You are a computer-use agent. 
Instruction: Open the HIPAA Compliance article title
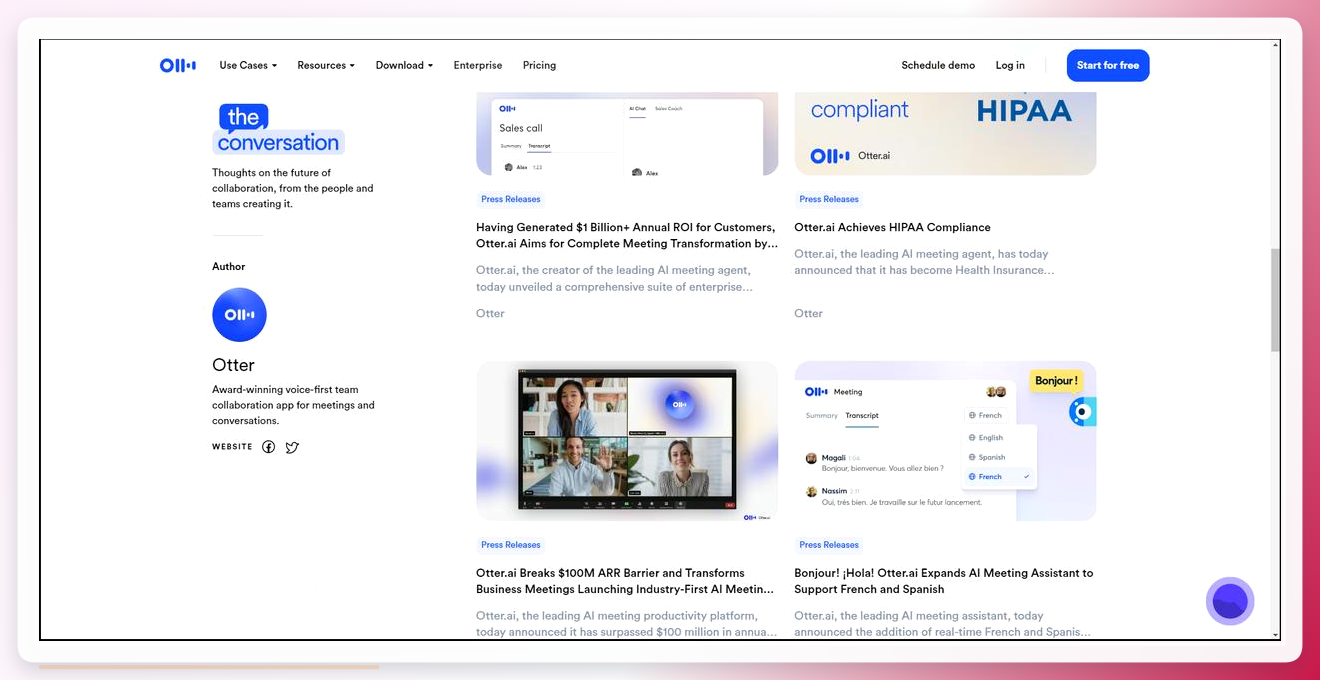892,227
